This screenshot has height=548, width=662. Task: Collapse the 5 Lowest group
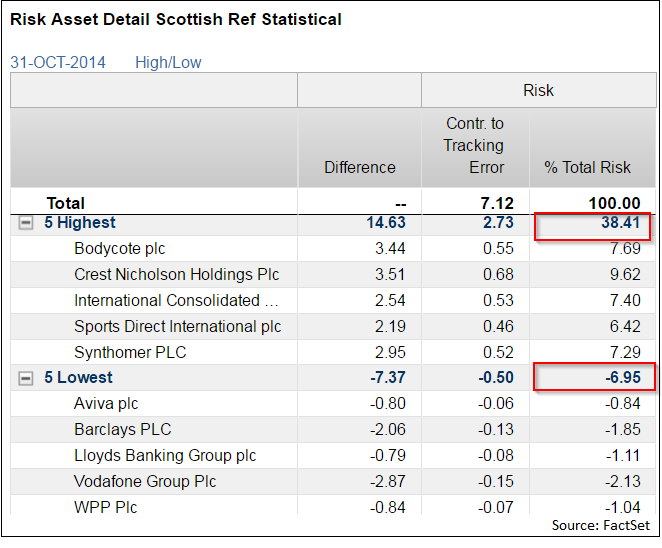click(26, 378)
